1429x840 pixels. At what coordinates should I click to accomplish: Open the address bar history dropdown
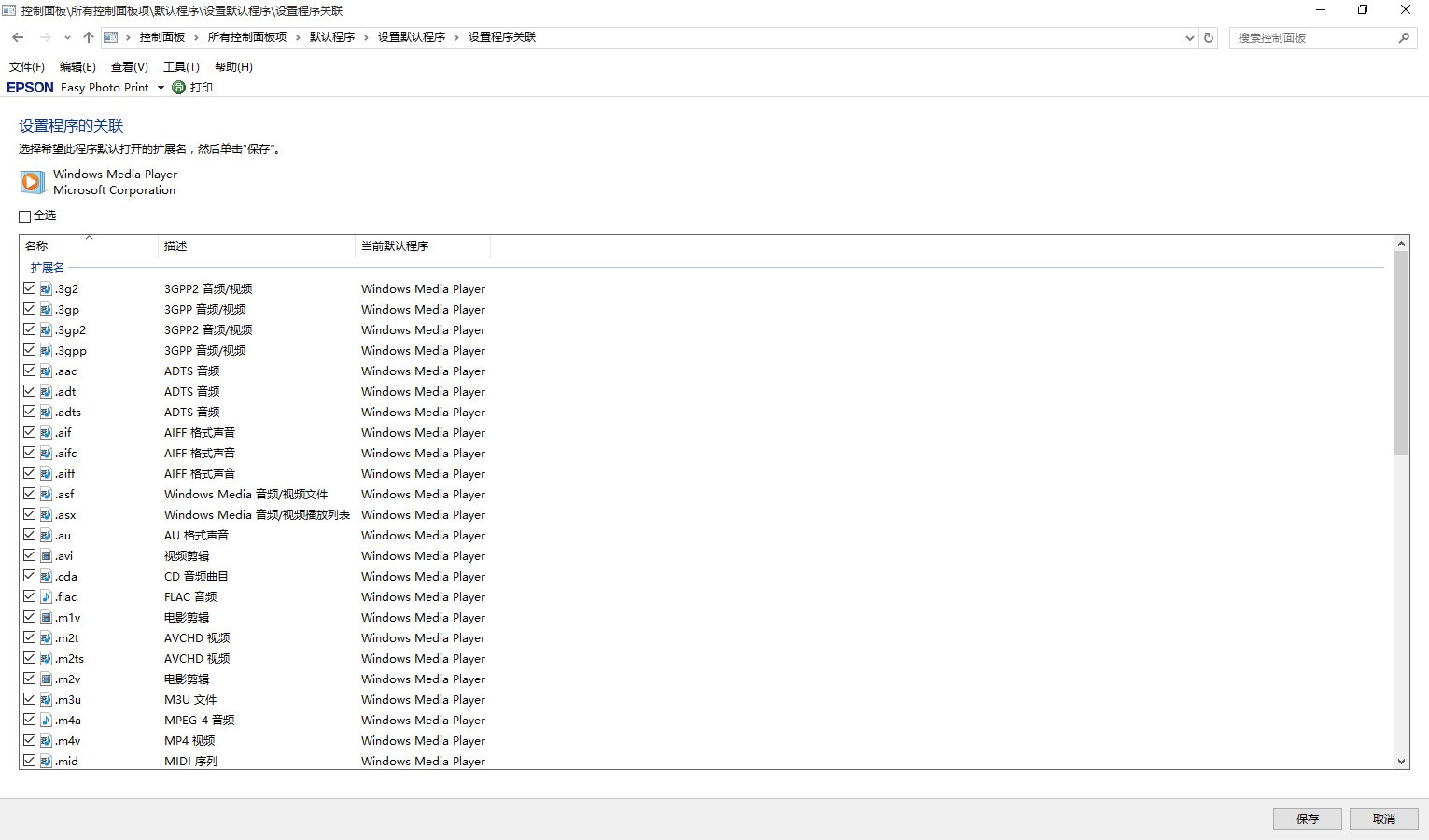pos(1189,37)
